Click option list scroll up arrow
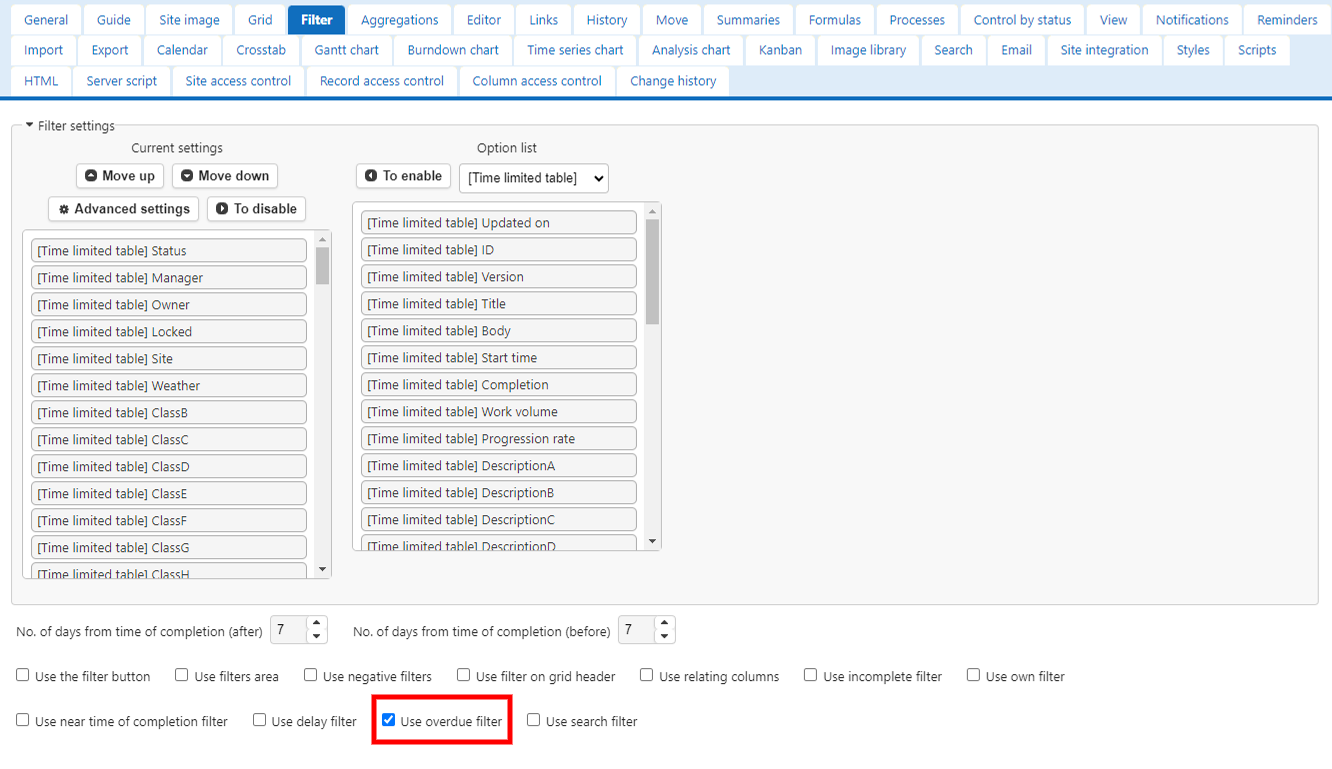Viewport: 1332px width, 769px height. (x=652, y=211)
